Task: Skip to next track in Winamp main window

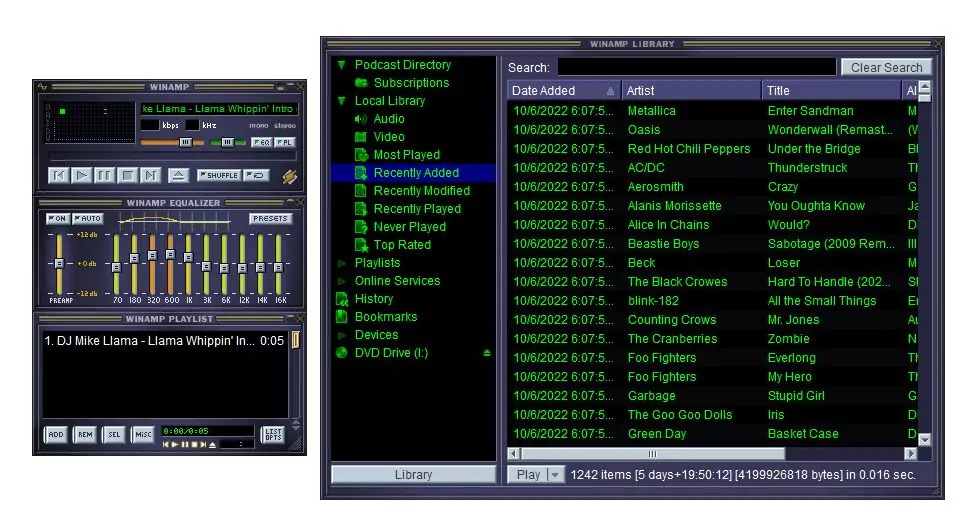Action: point(150,176)
